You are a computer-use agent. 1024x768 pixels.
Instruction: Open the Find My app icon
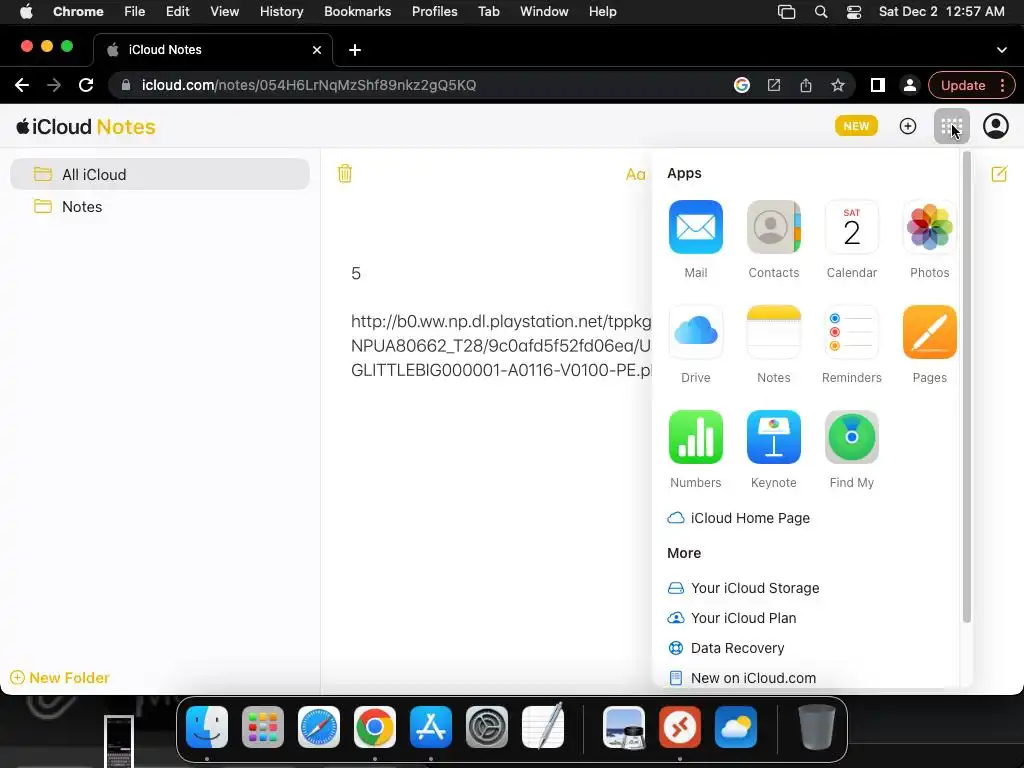pos(852,437)
